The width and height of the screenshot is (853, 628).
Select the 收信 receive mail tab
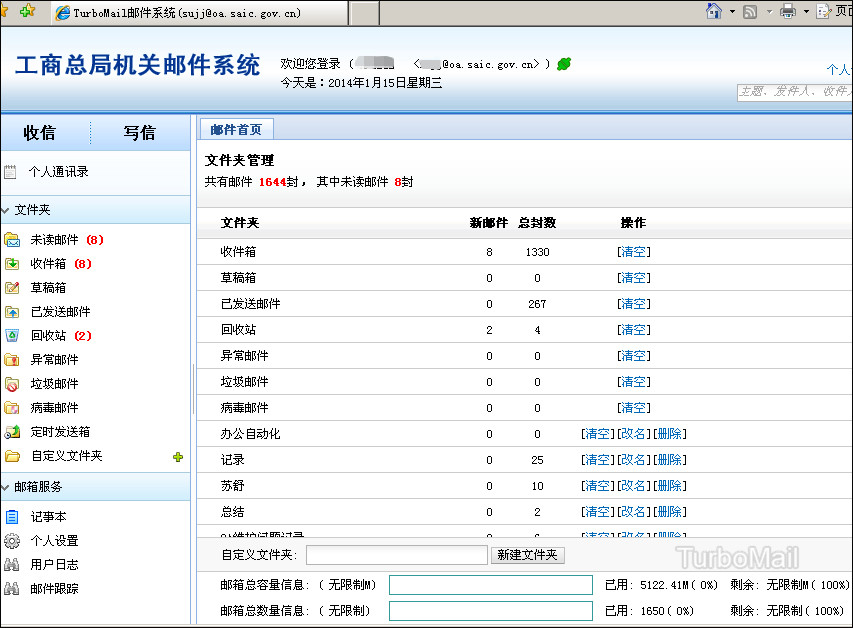coord(40,133)
